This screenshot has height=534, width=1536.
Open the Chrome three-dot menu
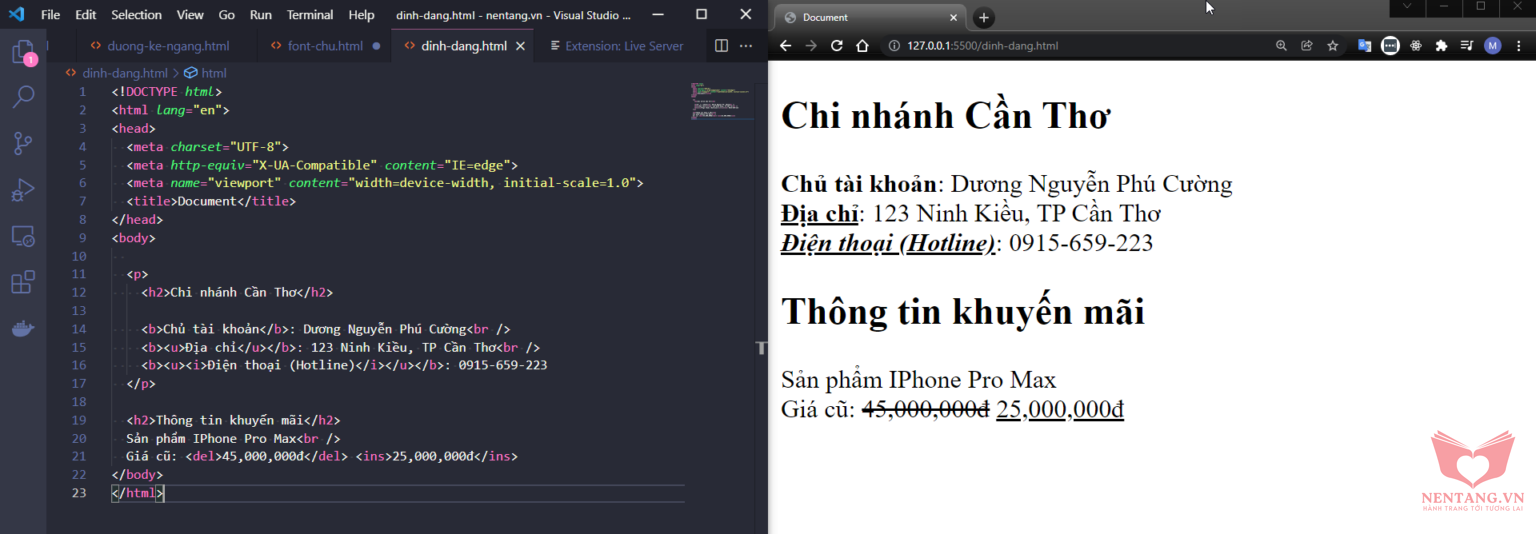1519,46
